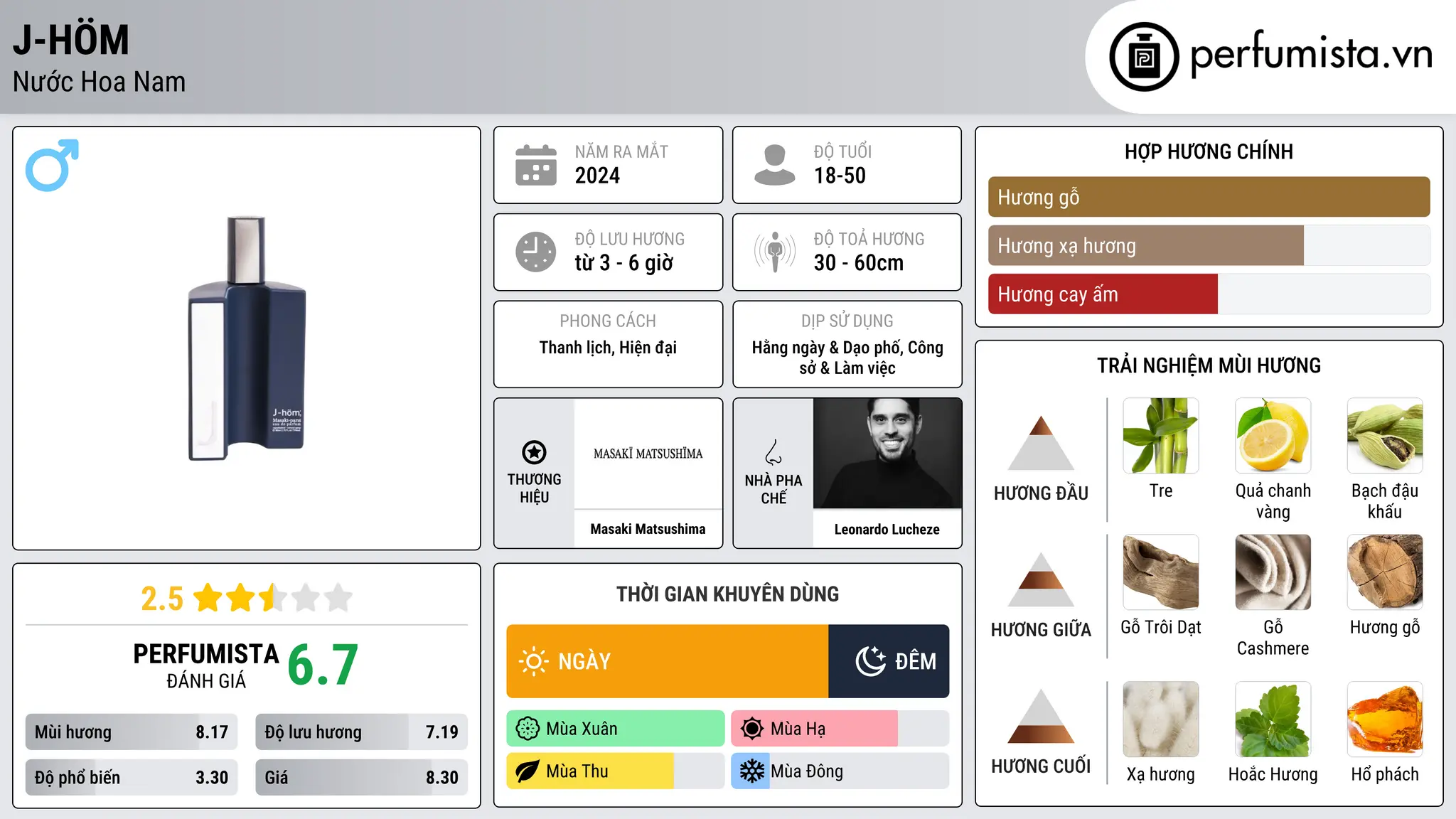Click the Hương giữa pyramid icon

point(1041,579)
